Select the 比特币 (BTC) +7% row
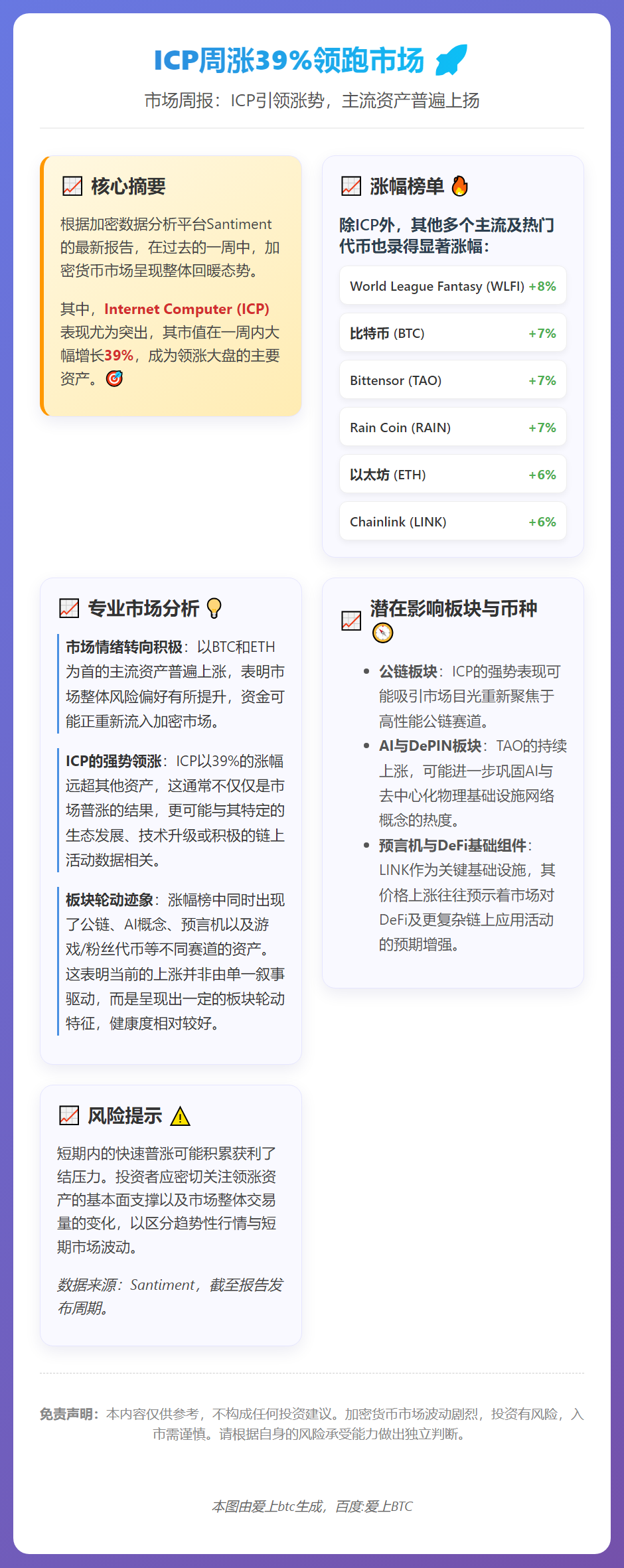The image size is (624, 1568). point(453,333)
